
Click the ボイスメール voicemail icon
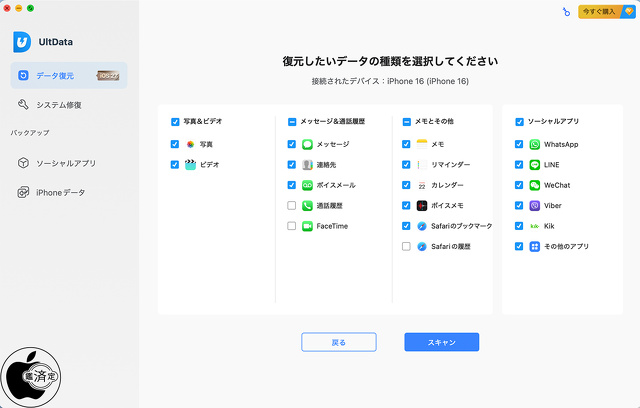click(x=307, y=185)
